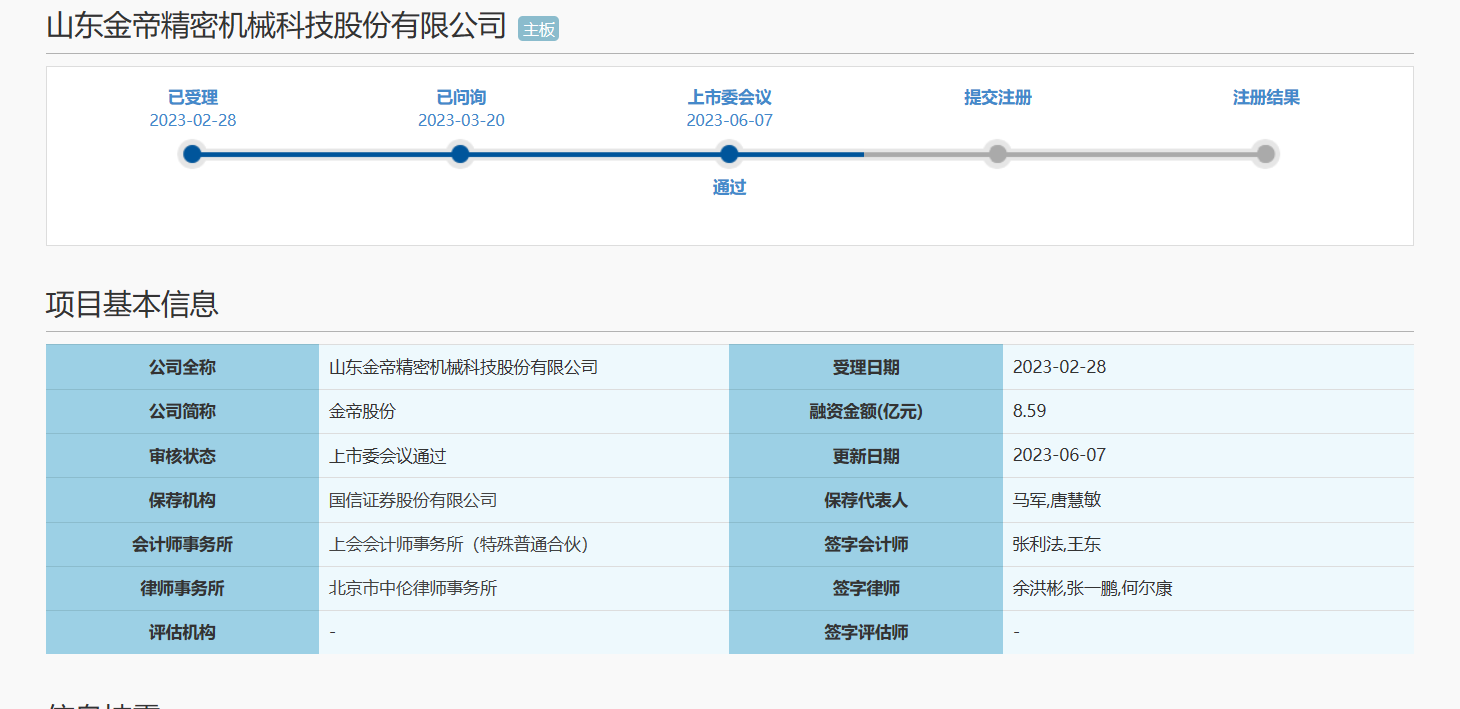This screenshot has height=709, width=1460.
Task: Click the 通过 result under the timeline
Action: coord(729,187)
